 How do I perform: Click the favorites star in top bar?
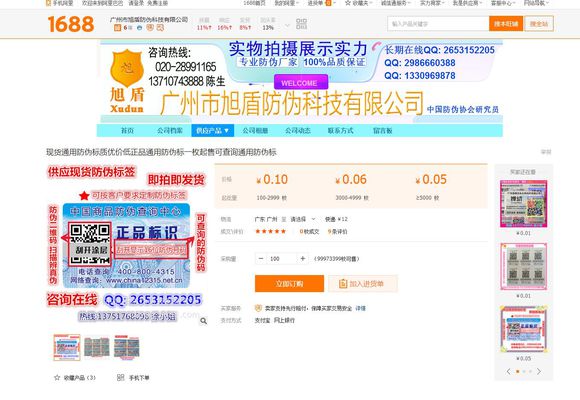348,3
